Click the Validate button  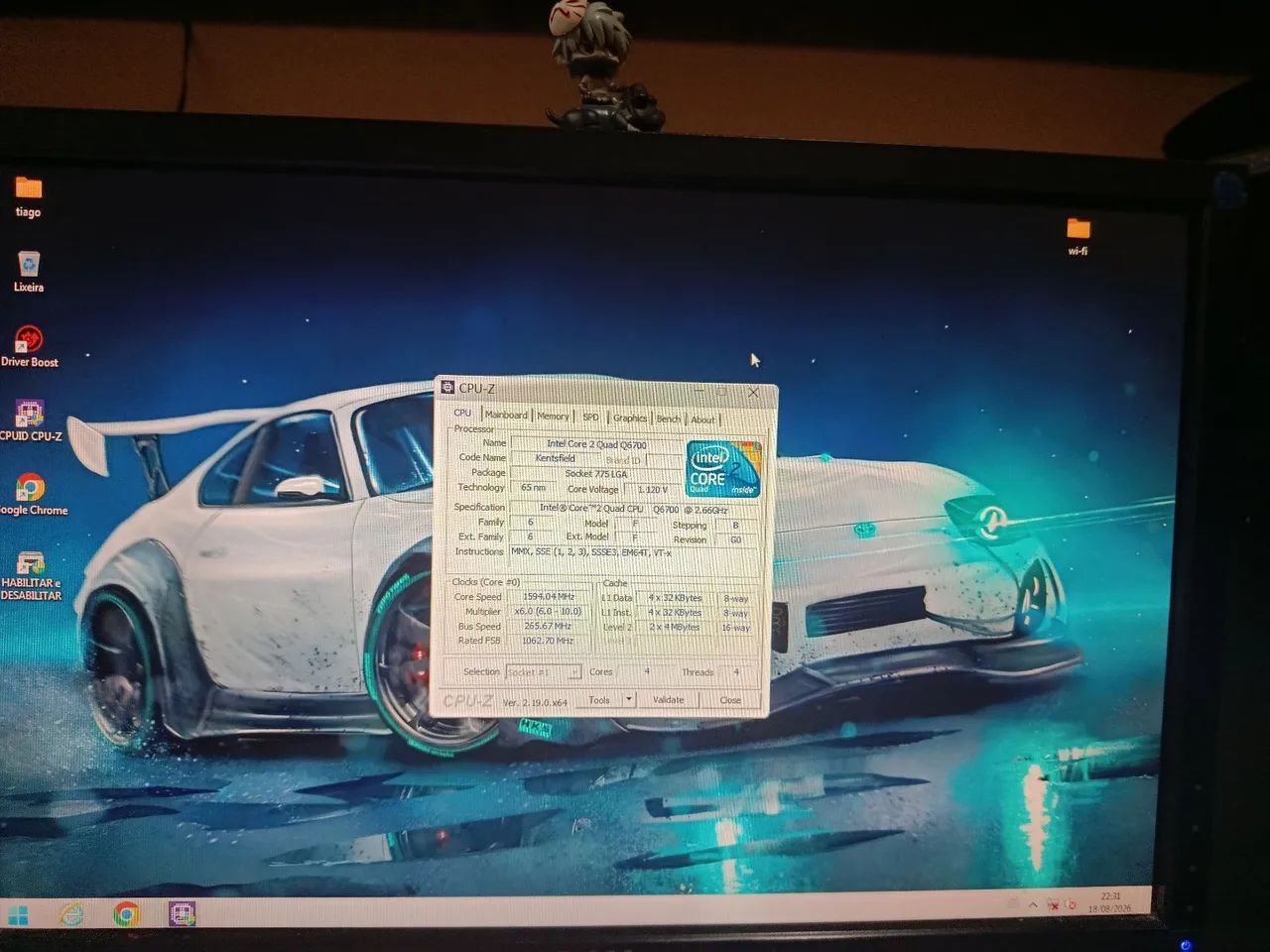[668, 699]
